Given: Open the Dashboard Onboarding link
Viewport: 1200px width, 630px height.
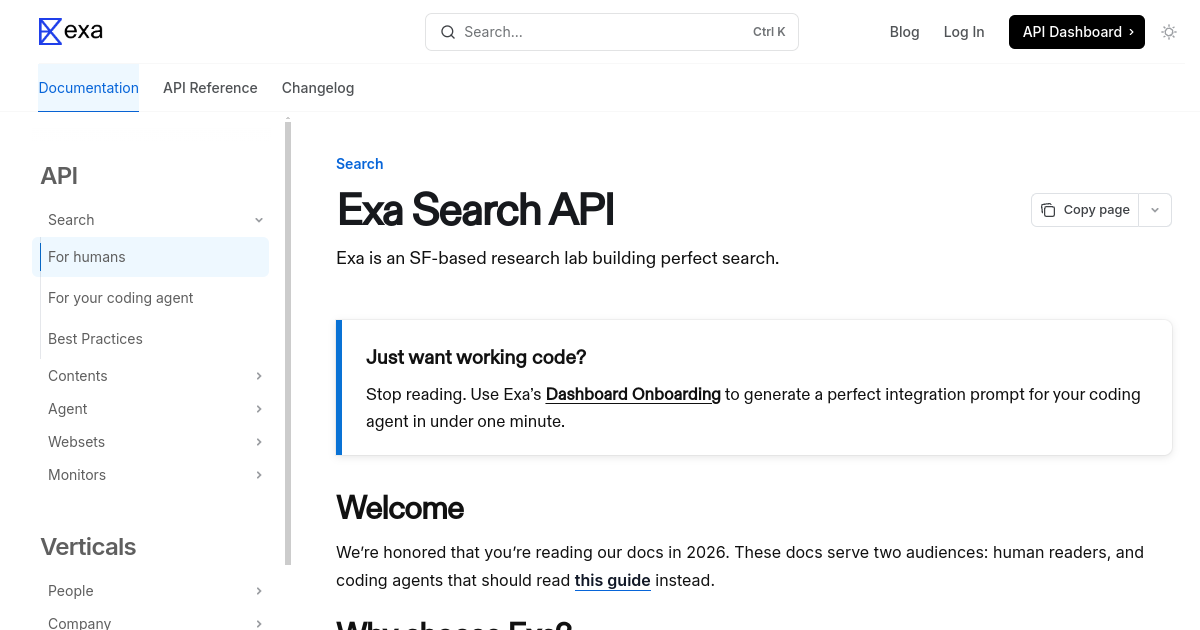Looking at the screenshot, I should tap(633, 394).
